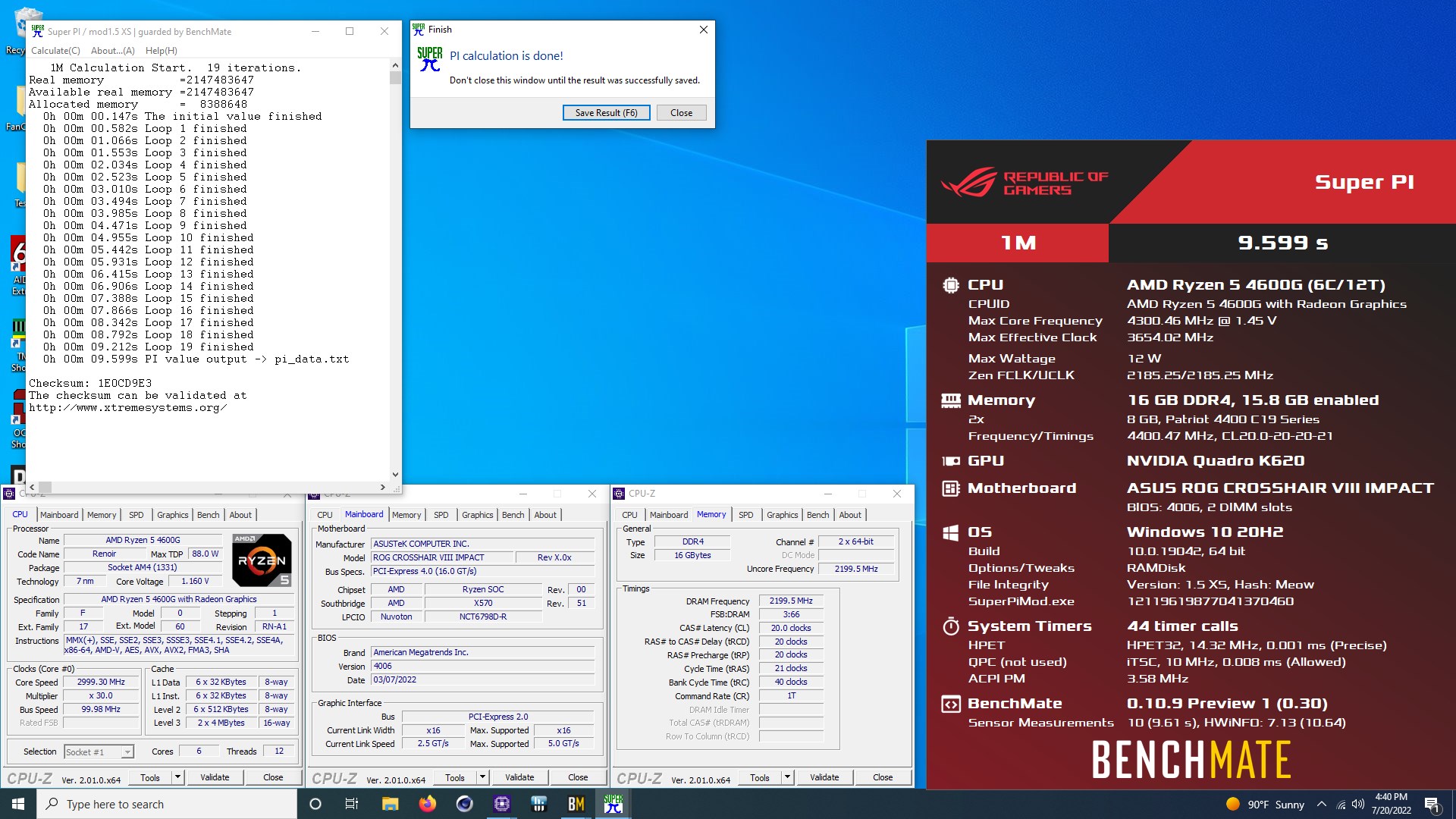The image size is (1456, 819).
Task: Show hidden tray icons chevron
Action: click(x=1322, y=804)
